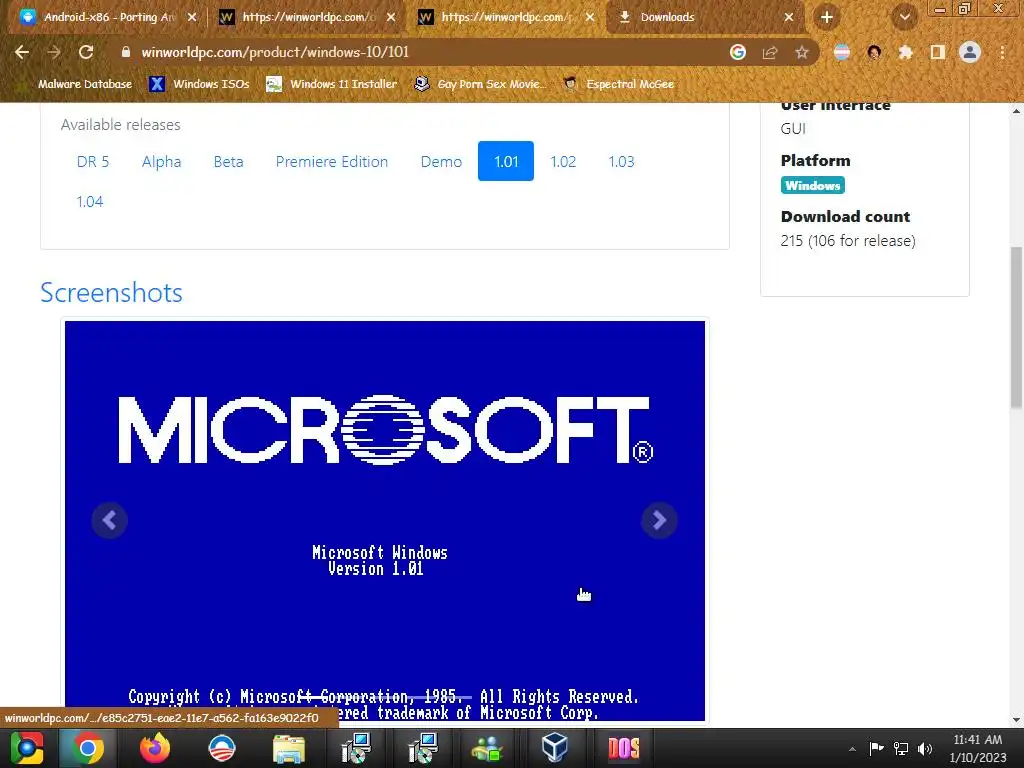This screenshot has width=1024, height=768.
Task: Click the page vertical scrollbar thumb
Action: tap(1016, 328)
